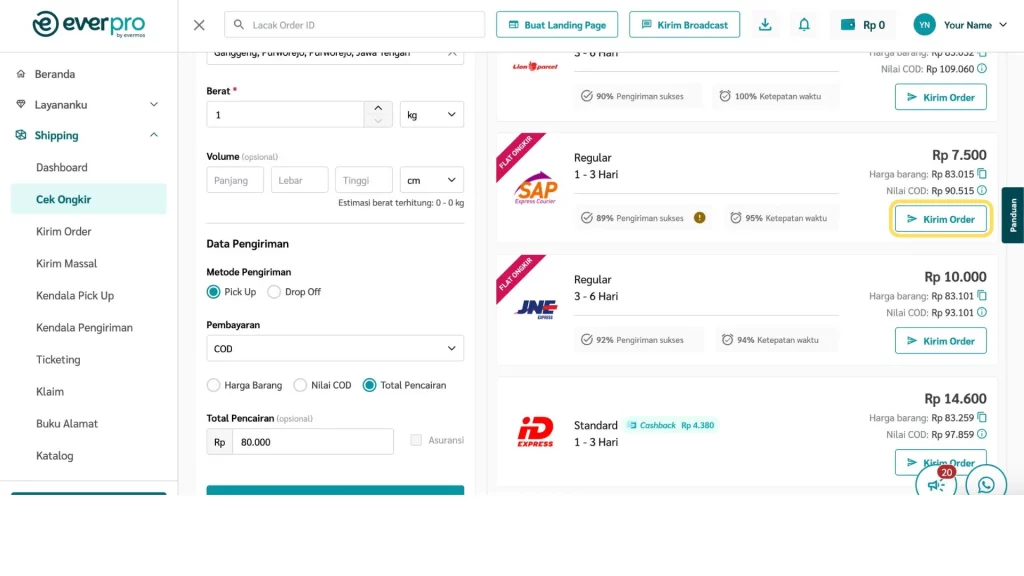Open the WhatsApp chat bubble

pos(986,485)
